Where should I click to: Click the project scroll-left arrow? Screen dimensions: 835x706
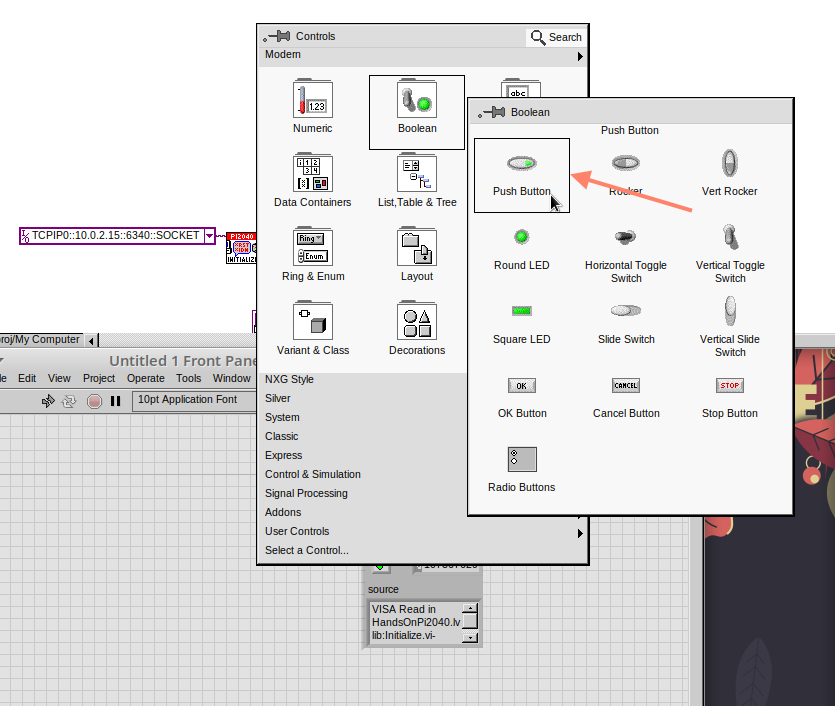pos(91,340)
